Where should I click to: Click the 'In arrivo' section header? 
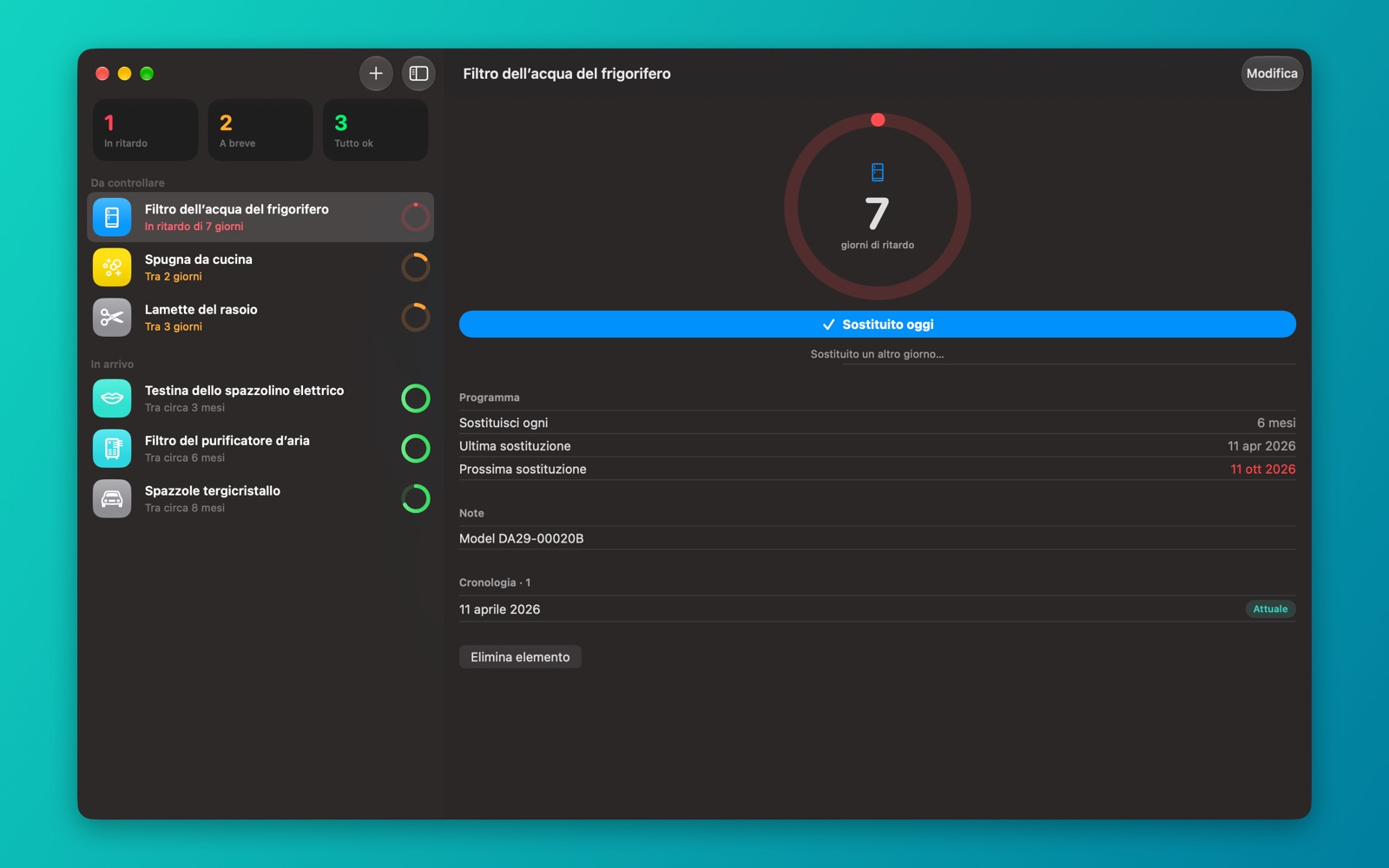click(x=112, y=365)
